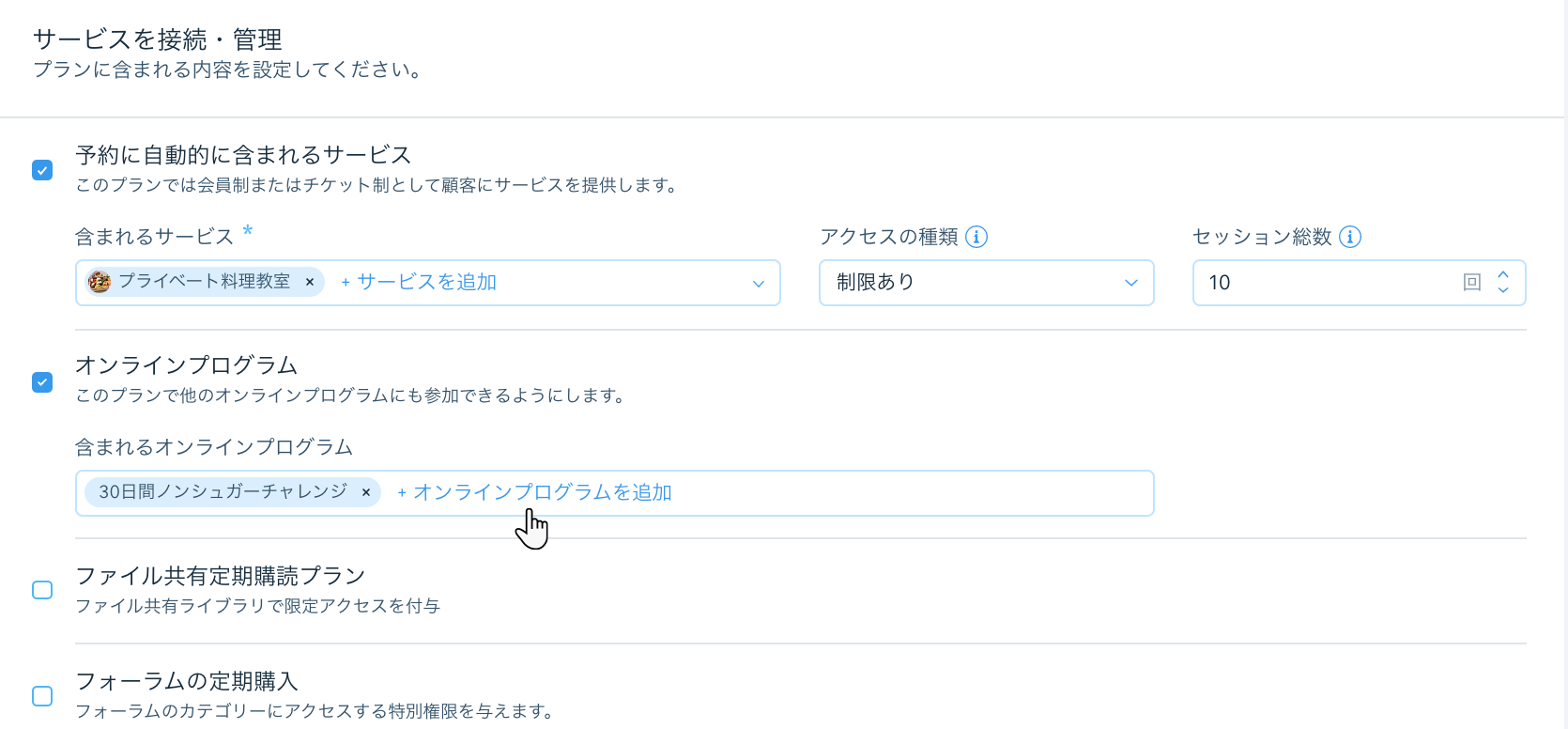Click info icon beside セッション総数
This screenshot has height=729, width=1568.
(1350, 237)
